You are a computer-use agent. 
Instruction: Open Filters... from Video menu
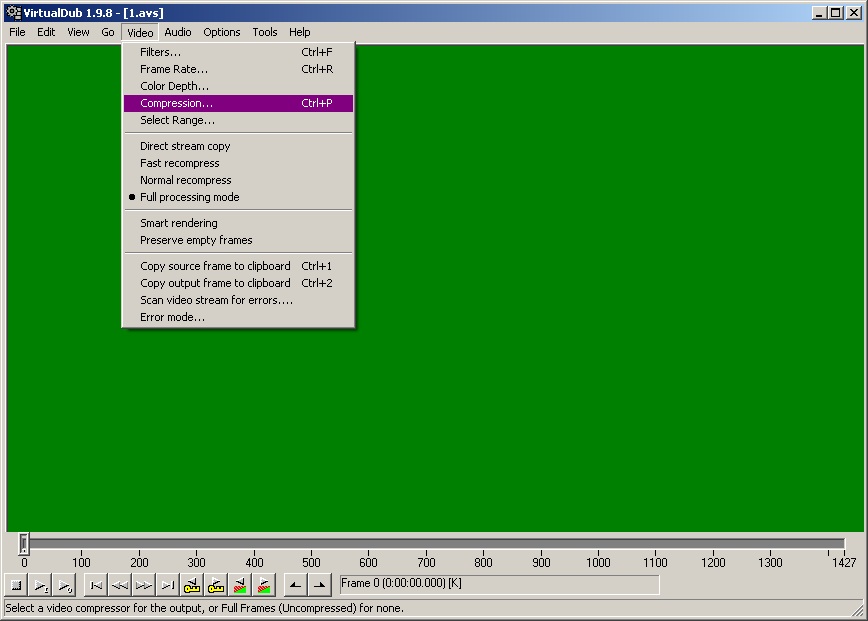point(160,52)
